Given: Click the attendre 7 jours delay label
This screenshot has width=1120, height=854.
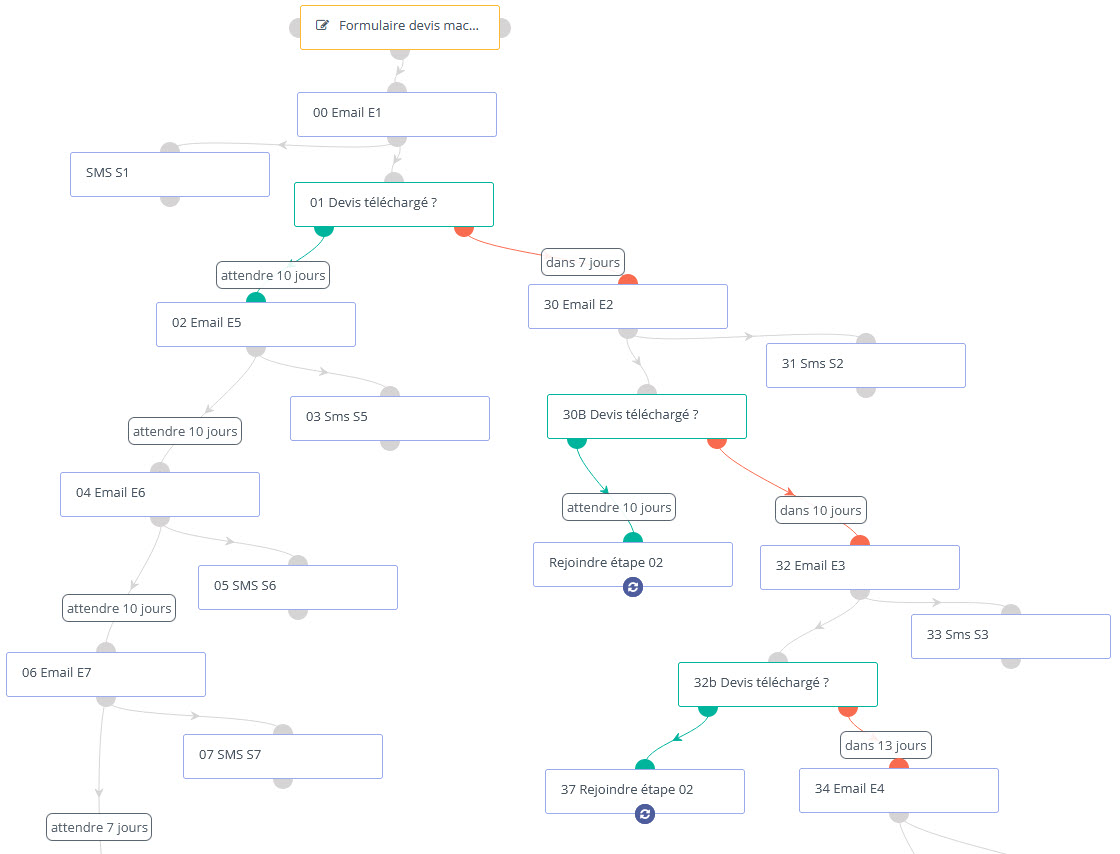Looking at the screenshot, I should click(99, 827).
